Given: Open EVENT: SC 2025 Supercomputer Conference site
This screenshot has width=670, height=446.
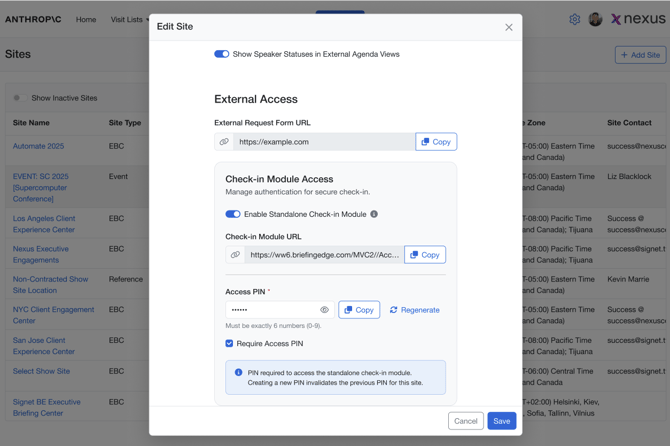Looking at the screenshot, I should tap(41, 188).
